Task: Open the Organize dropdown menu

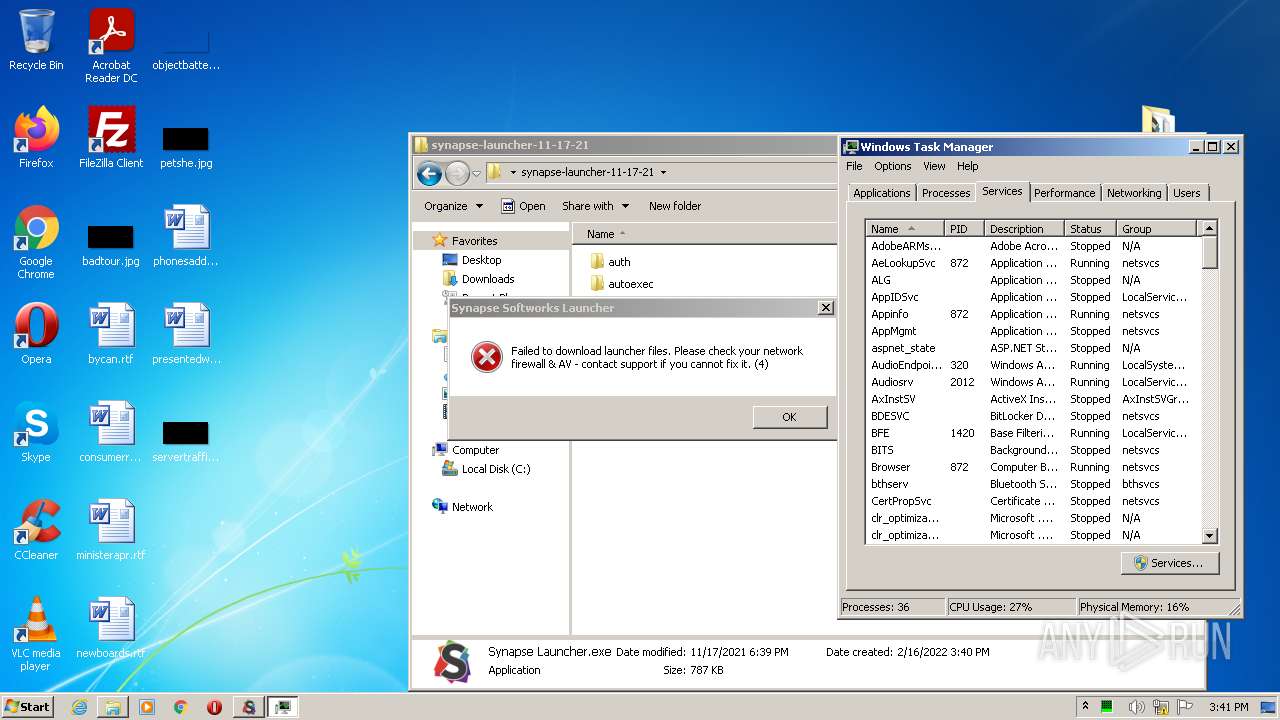Action: pyautogui.click(x=453, y=206)
